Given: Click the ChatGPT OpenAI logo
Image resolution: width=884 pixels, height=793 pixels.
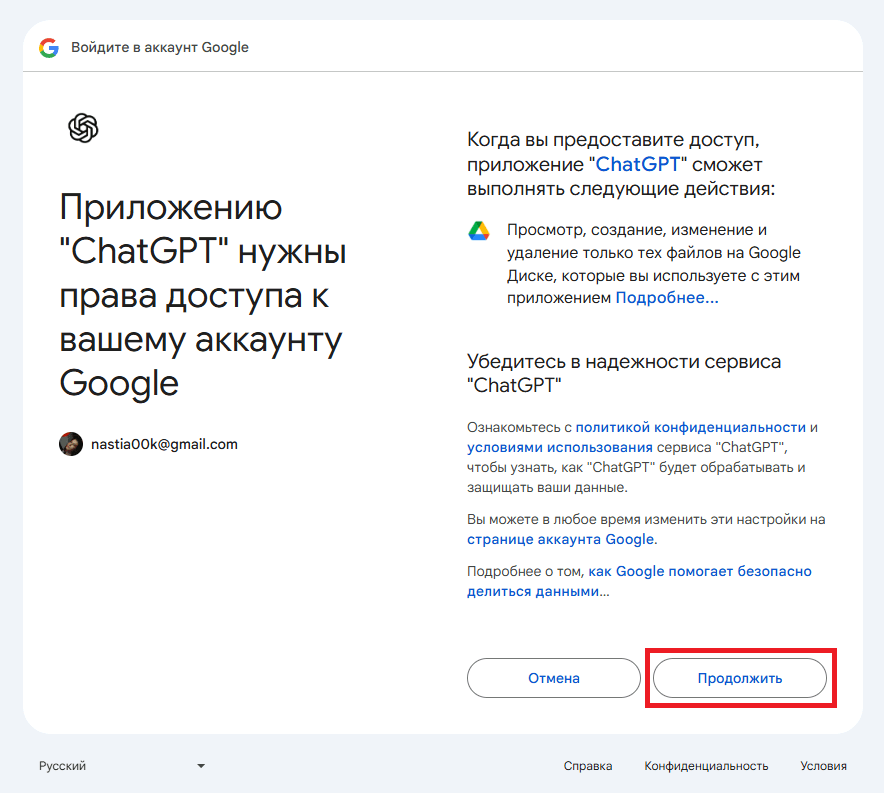Looking at the screenshot, I should [83, 128].
